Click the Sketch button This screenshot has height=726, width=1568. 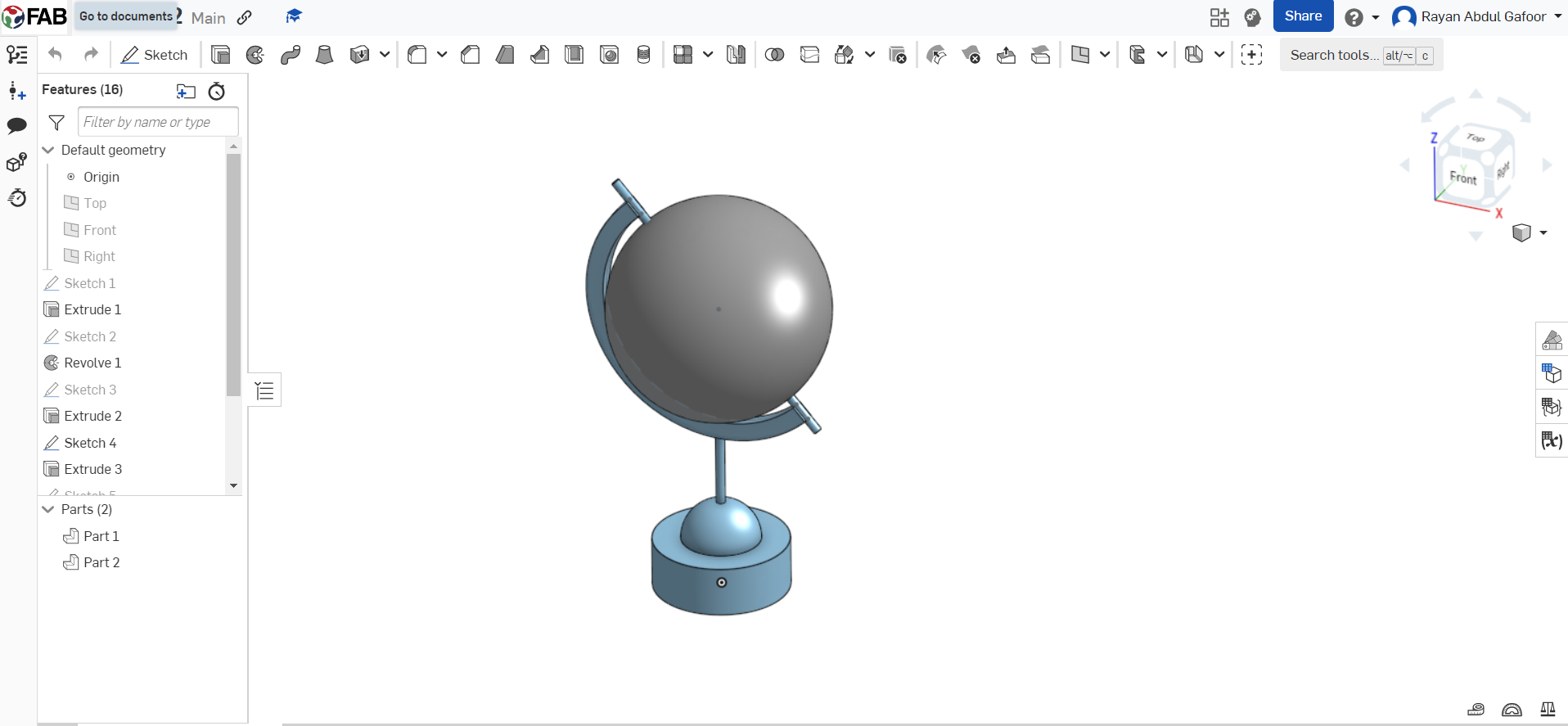tap(155, 55)
